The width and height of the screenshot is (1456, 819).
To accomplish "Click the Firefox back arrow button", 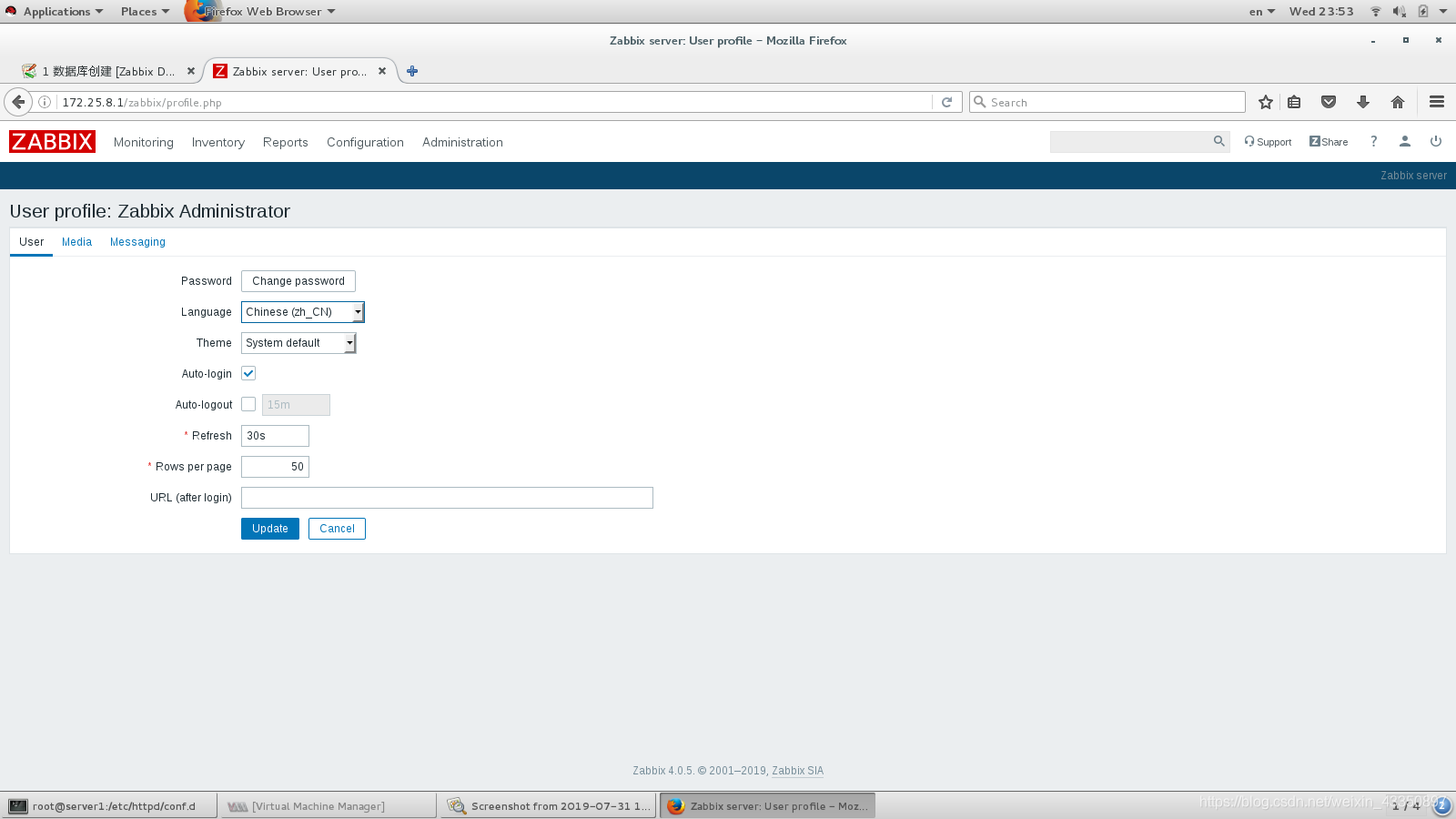I will coord(18,102).
